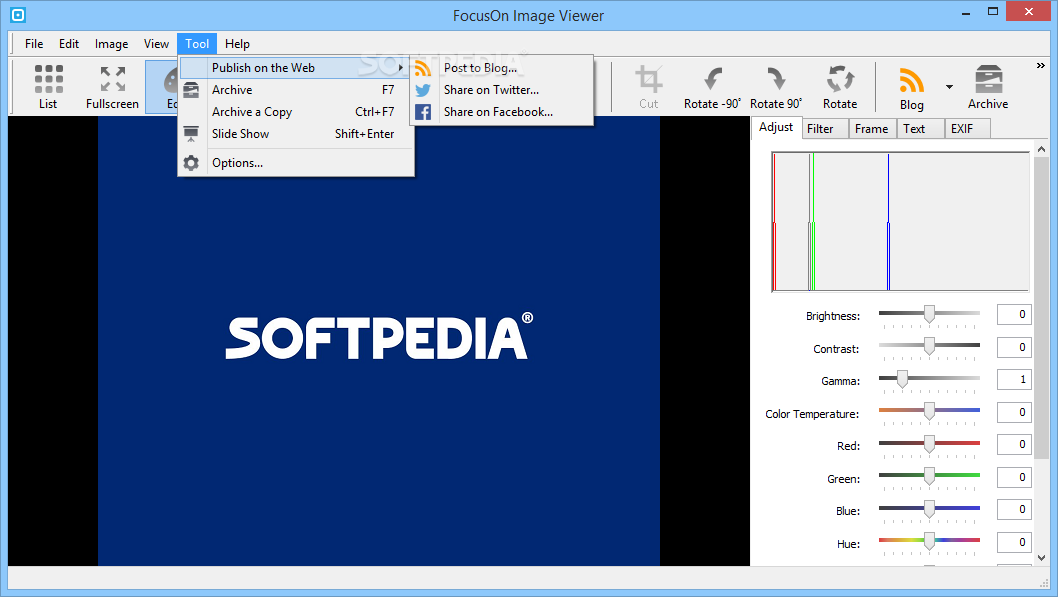
Task: Select Share on Facebook... item
Action: [x=501, y=112]
